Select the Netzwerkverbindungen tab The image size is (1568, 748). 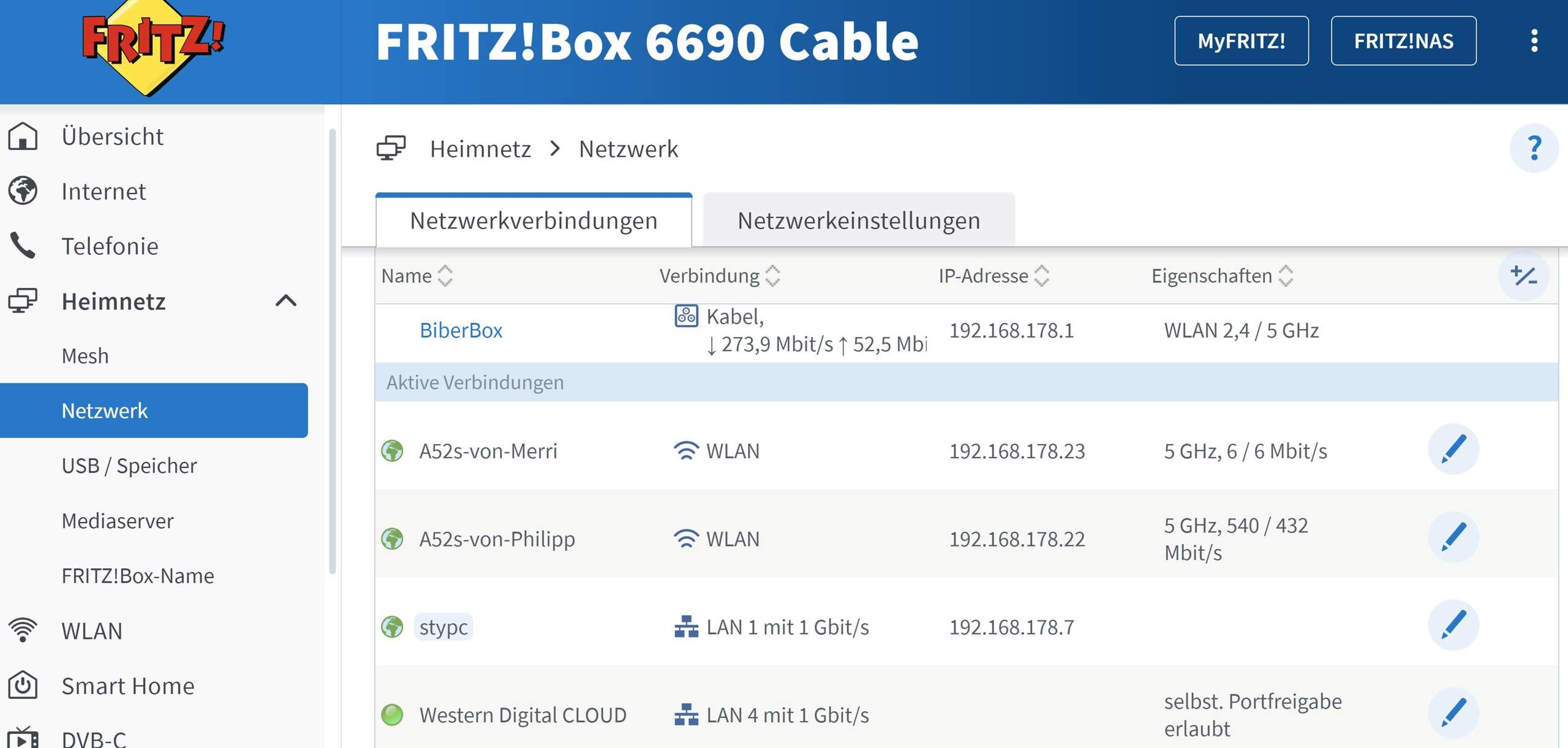tap(533, 220)
